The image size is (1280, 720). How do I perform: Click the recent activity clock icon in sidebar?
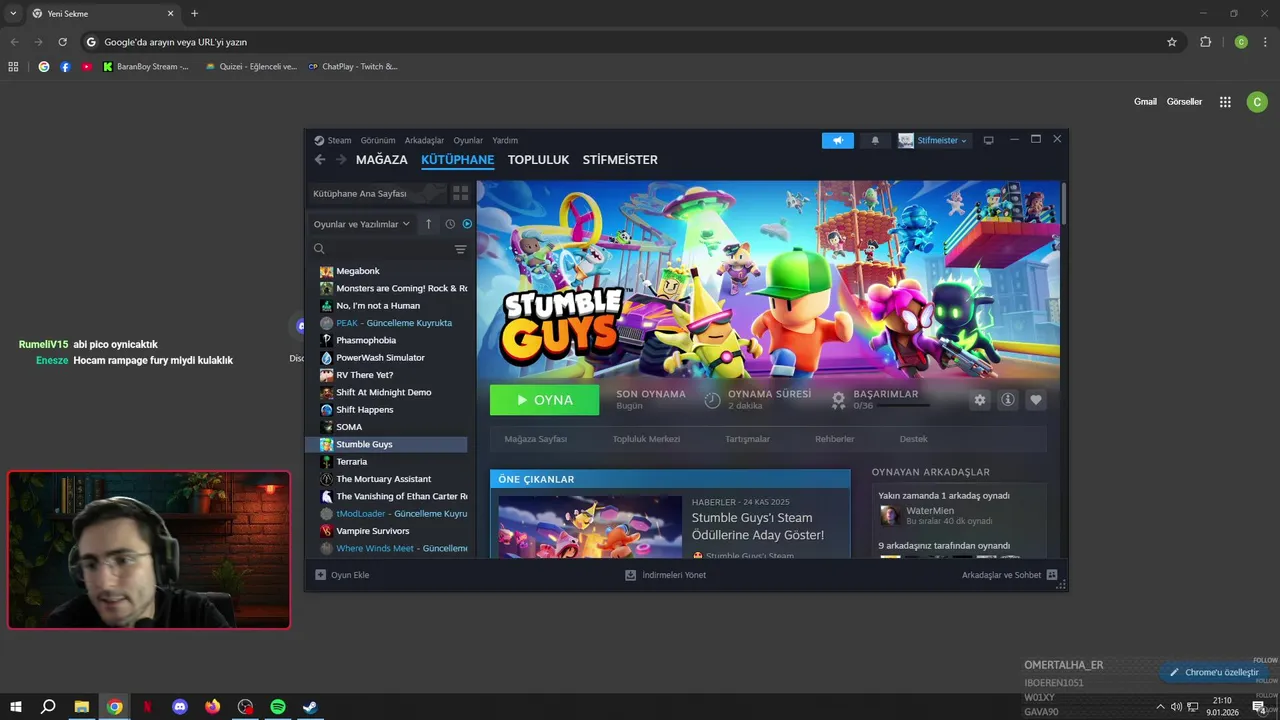450,224
